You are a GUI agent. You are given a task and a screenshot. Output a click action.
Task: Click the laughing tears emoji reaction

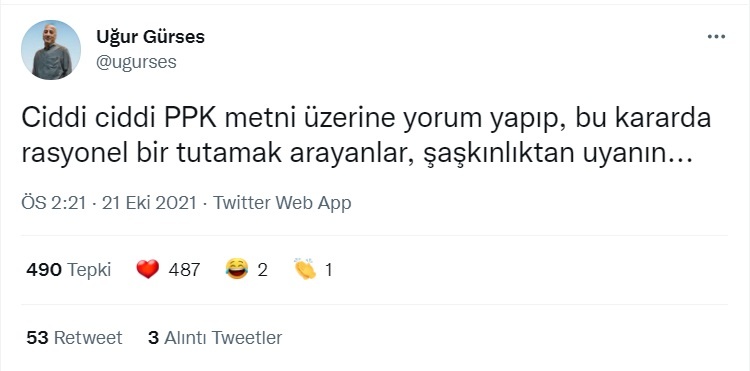[237, 269]
